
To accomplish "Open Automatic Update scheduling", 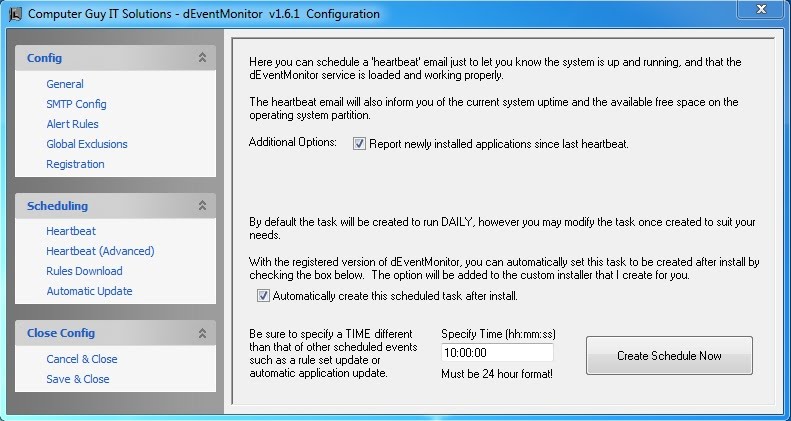I will pos(89,291).
